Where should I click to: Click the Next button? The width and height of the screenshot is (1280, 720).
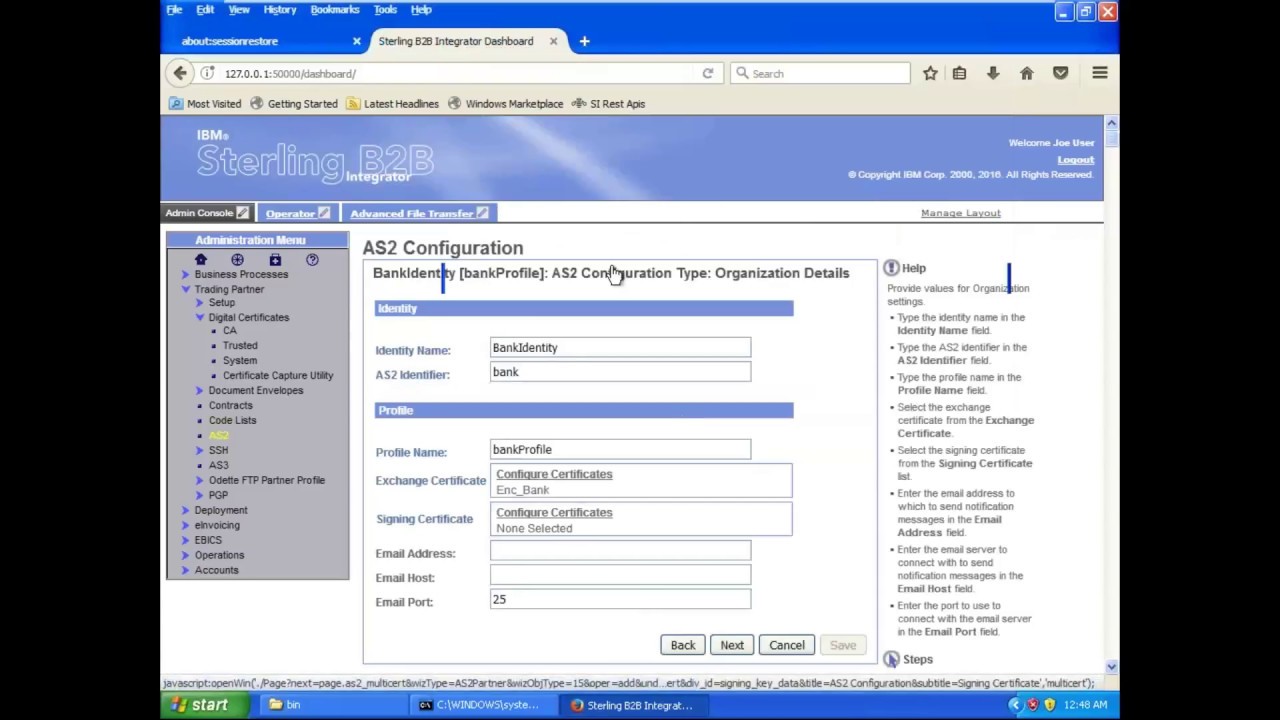pos(732,645)
